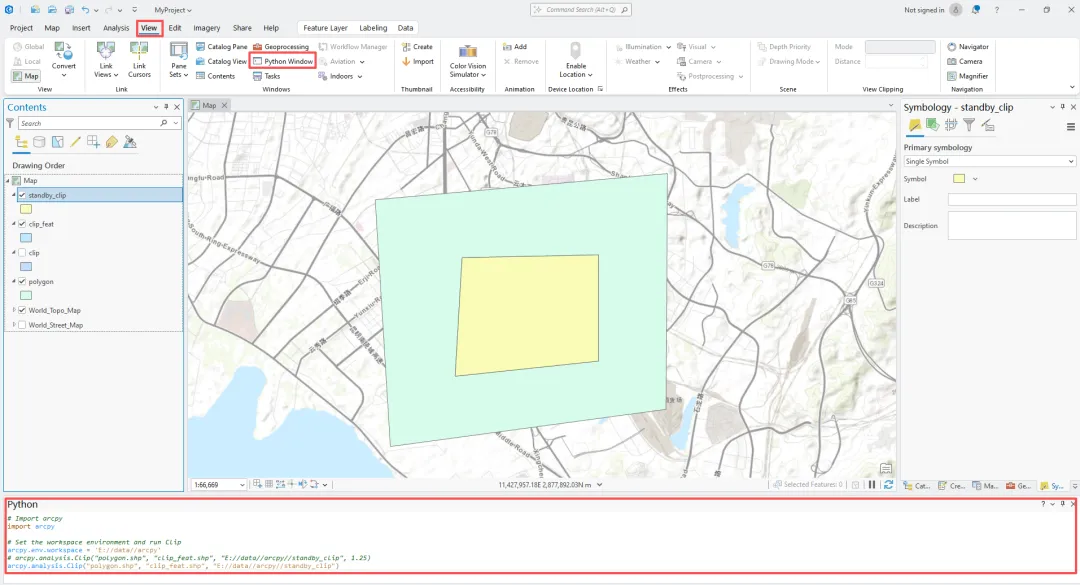
Task: Select List By Snapping icon
Action: (93, 142)
